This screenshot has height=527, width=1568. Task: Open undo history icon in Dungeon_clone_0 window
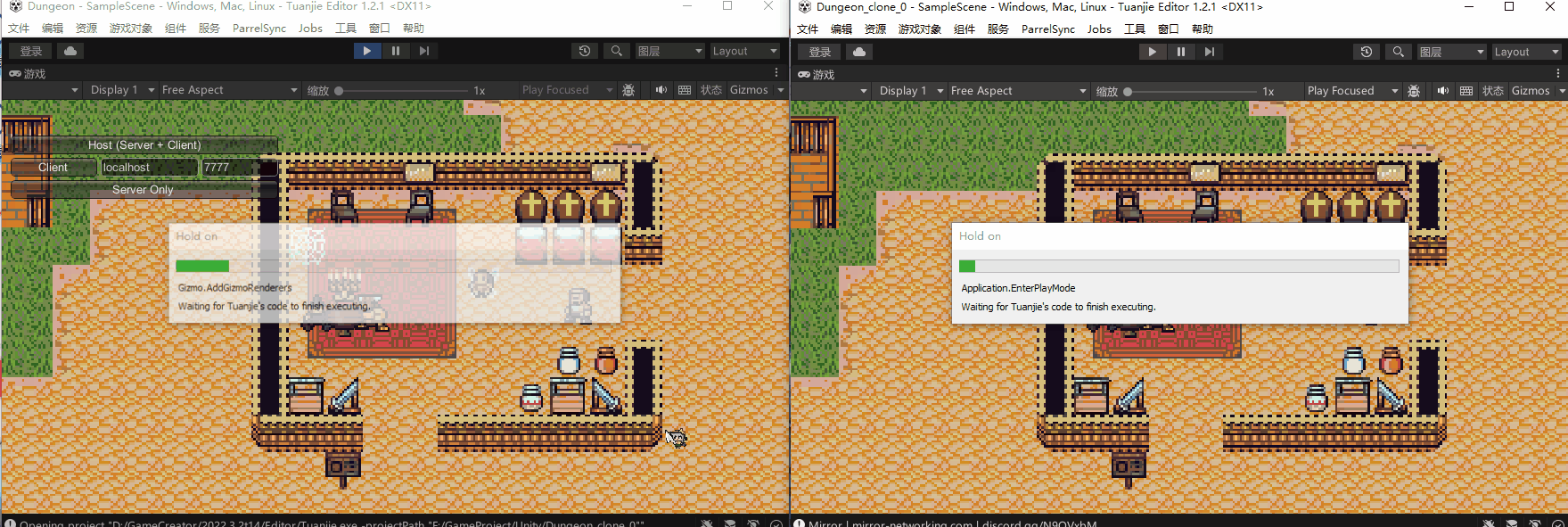[x=1367, y=52]
